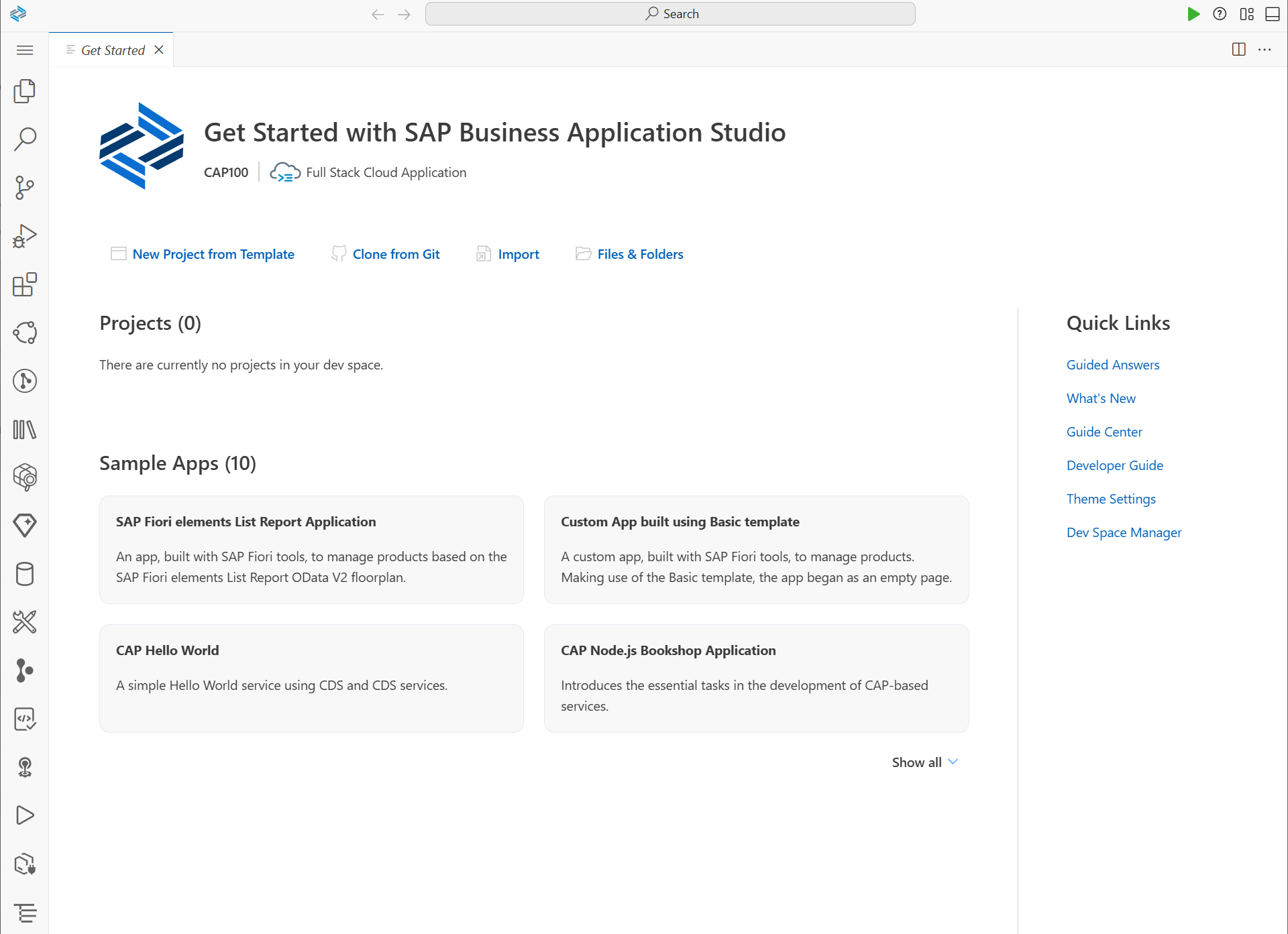Viewport: 1288px width, 934px height.
Task: Select the Get Started tab
Action: (112, 50)
